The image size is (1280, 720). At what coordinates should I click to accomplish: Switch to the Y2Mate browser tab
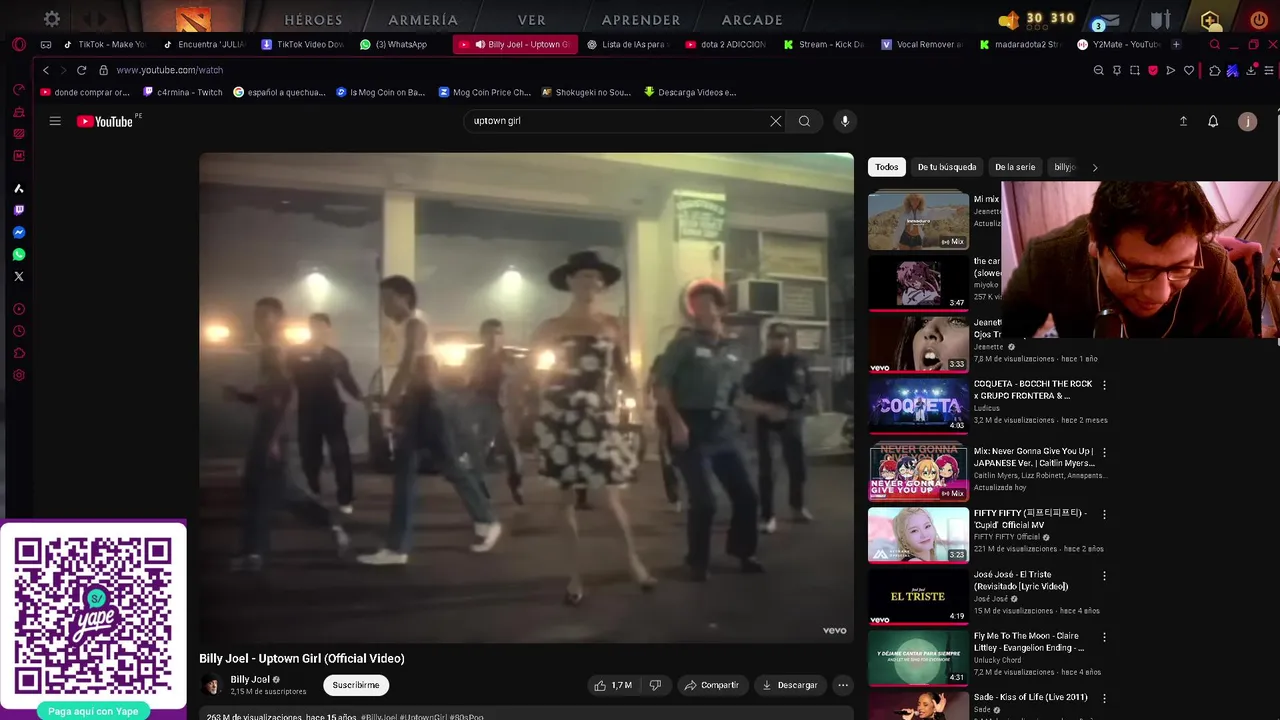[x=1119, y=44]
